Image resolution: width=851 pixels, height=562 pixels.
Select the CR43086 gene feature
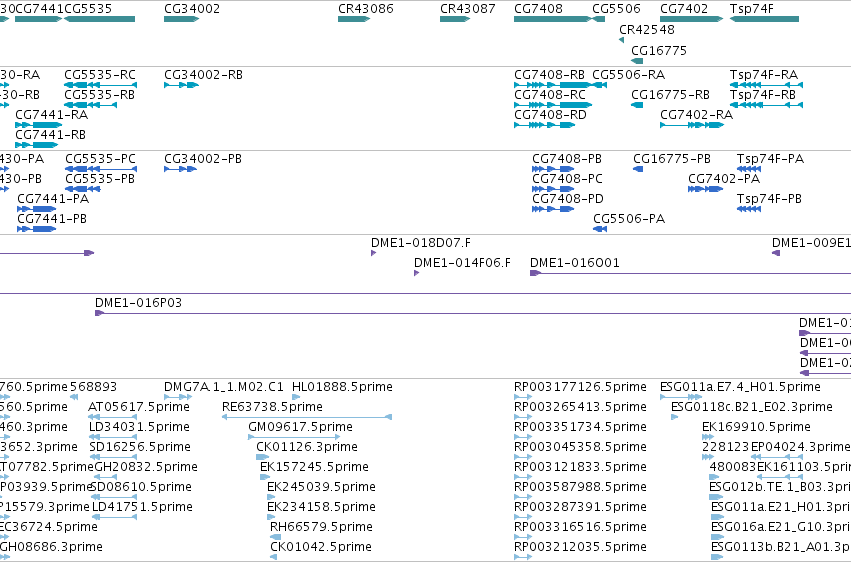coord(354,19)
